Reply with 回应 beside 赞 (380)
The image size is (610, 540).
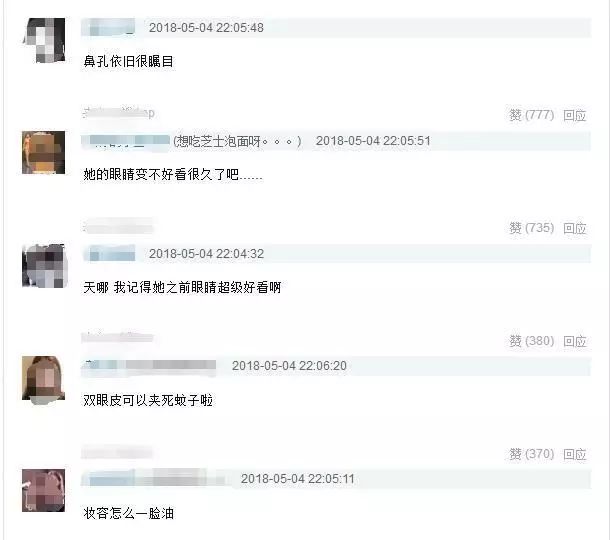(575, 342)
